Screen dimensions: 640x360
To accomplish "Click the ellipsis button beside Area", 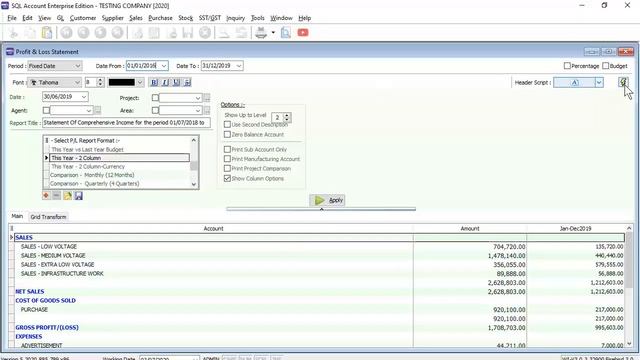I will tap(207, 111).
